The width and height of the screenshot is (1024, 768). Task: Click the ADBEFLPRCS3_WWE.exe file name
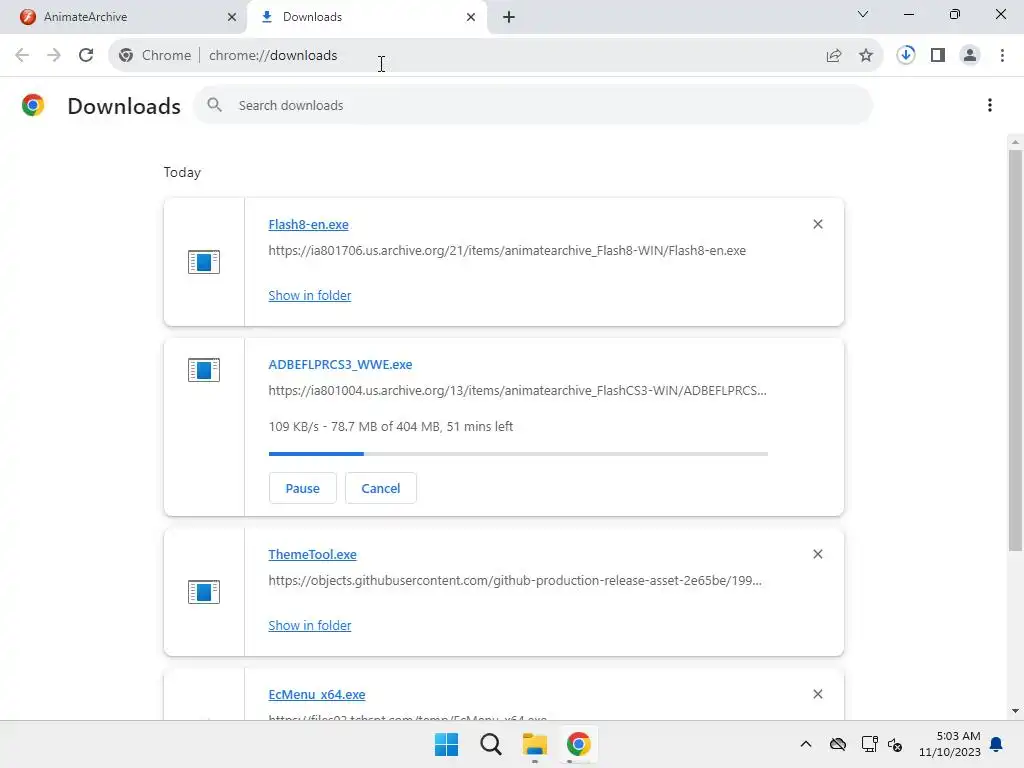(x=340, y=364)
